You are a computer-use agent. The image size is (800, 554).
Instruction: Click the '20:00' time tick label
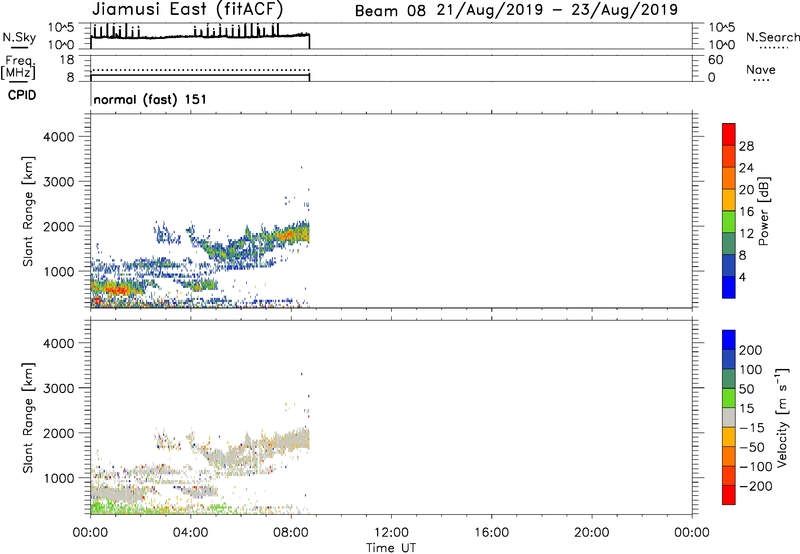pyautogui.click(x=591, y=533)
